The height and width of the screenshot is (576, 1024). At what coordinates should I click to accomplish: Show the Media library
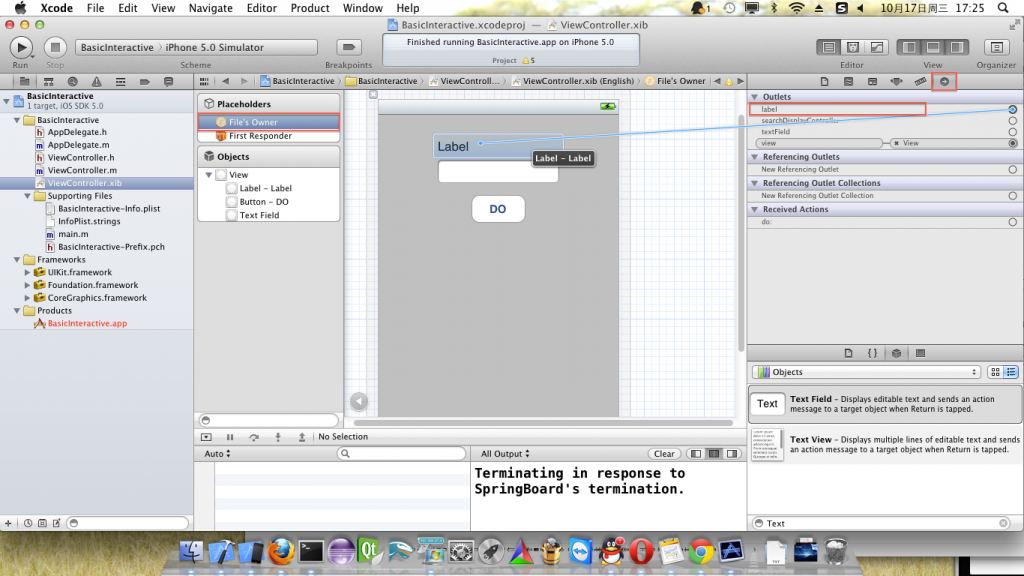tap(921, 353)
